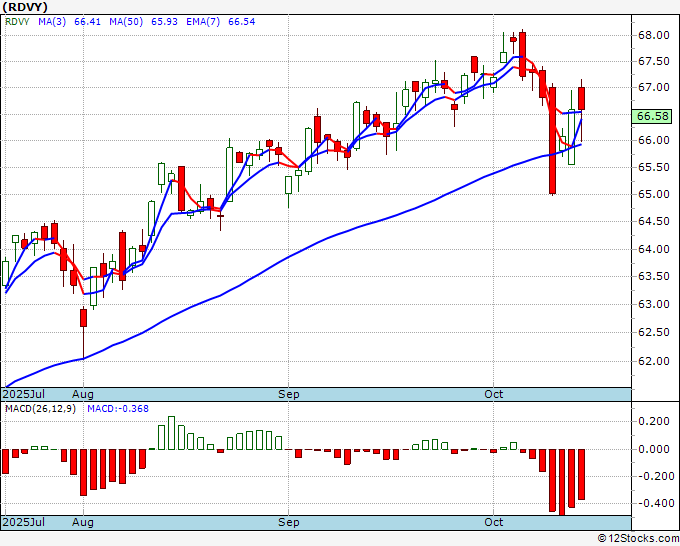Click the 68.00 price axis label

[x=654, y=36]
